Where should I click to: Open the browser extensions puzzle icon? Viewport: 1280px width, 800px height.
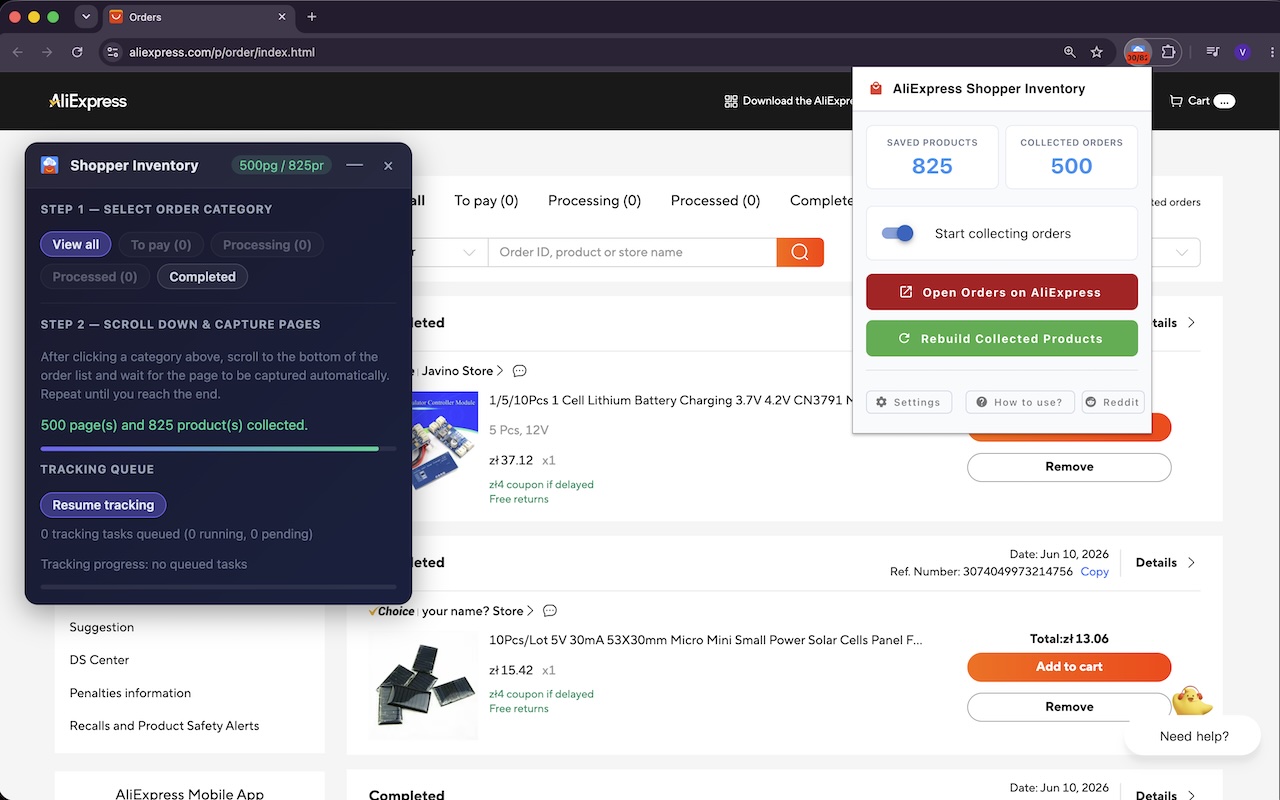(1168, 52)
